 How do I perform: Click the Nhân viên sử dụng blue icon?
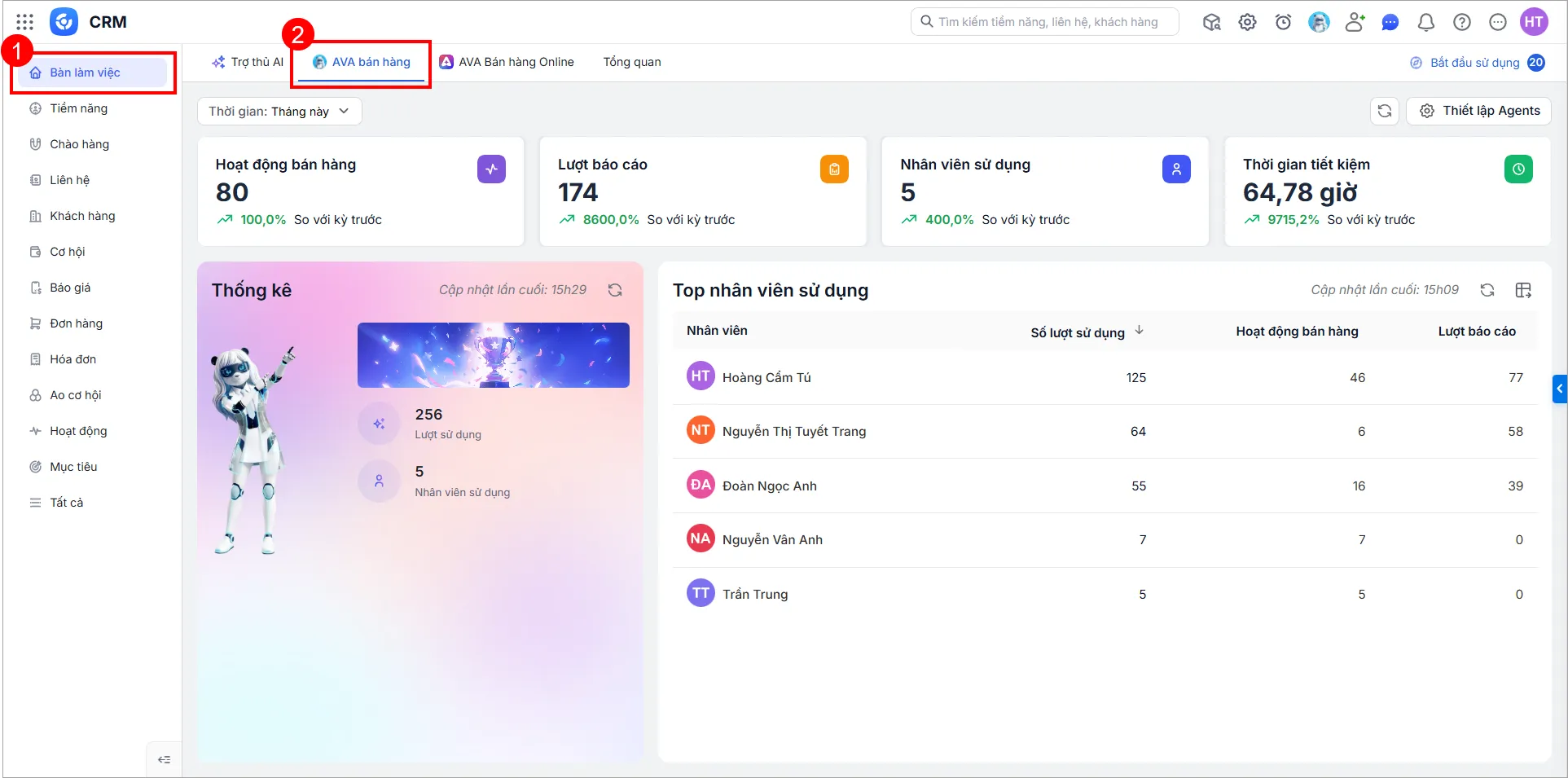(1176, 169)
